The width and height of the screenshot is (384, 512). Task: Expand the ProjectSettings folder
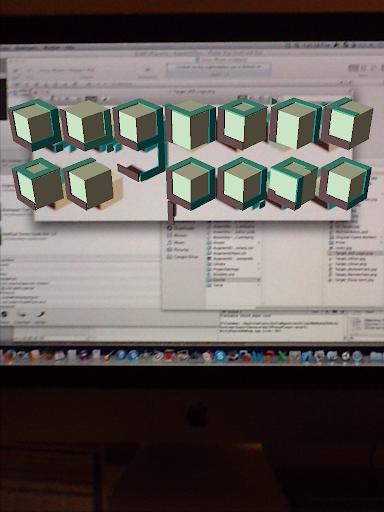click(x=233, y=269)
